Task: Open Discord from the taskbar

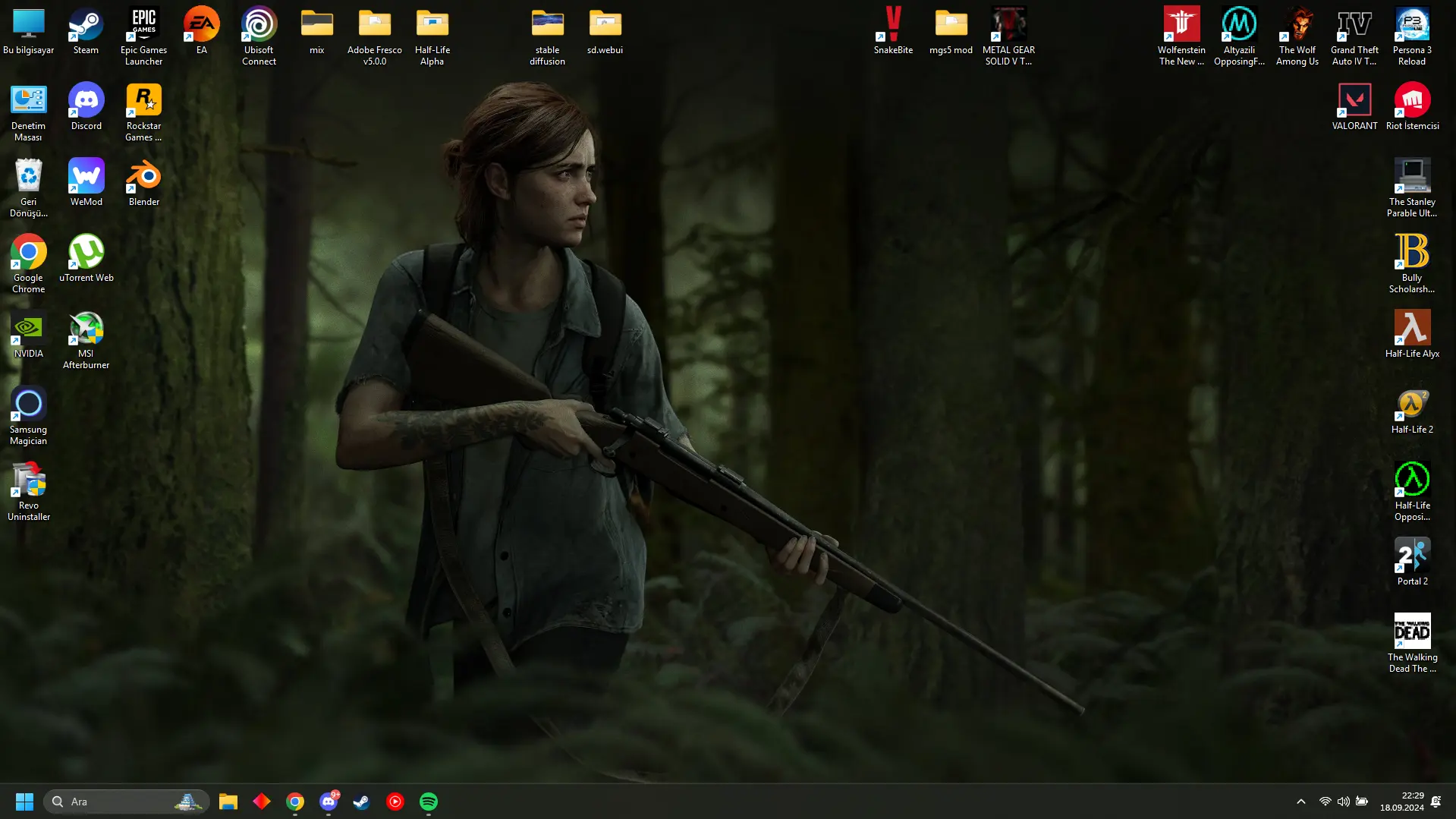Action: click(x=329, y=802)
